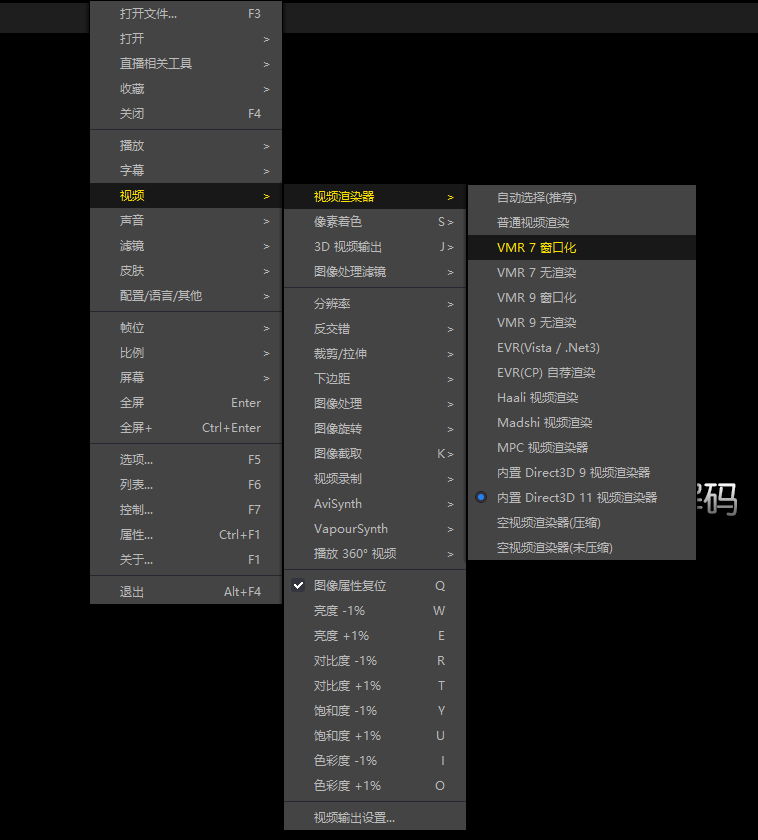Decrease contrast with 对比度 -1%
758x840 pixels.
point(345,661)
